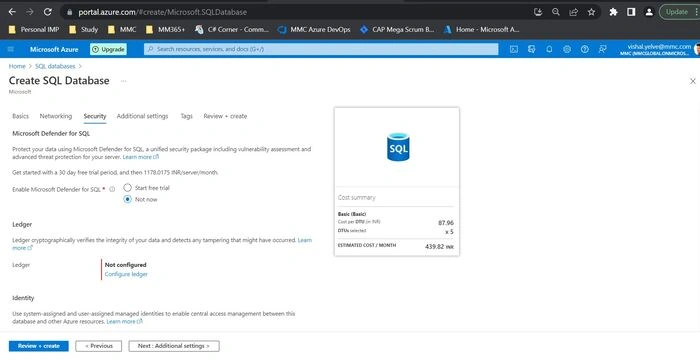The height and width of the screenshot is (360, 700).
Task: Open the MMC bookmark folder
Action: coord(122,29)
